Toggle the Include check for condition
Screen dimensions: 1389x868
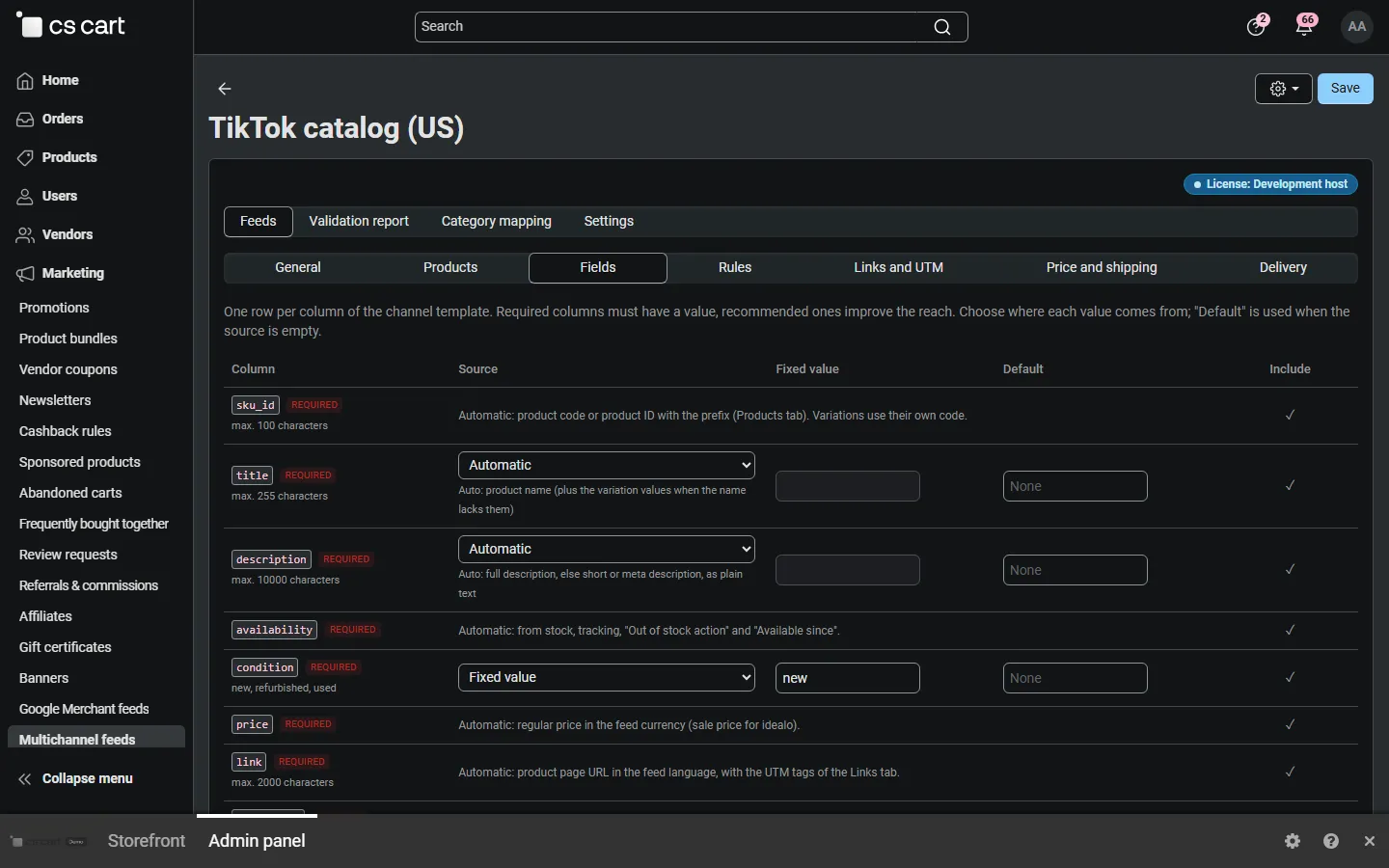click(x=1290, y=677)
